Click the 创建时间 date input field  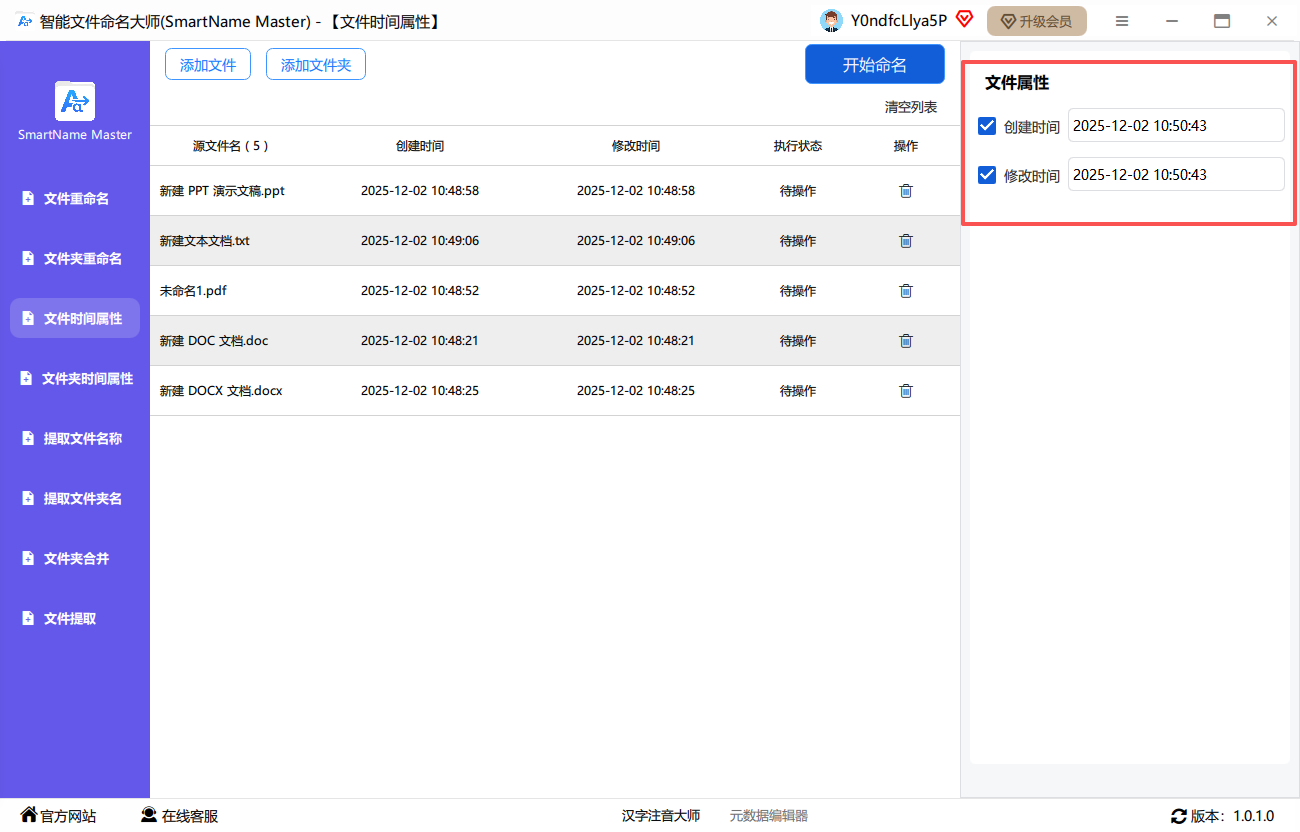(1175, 126)
